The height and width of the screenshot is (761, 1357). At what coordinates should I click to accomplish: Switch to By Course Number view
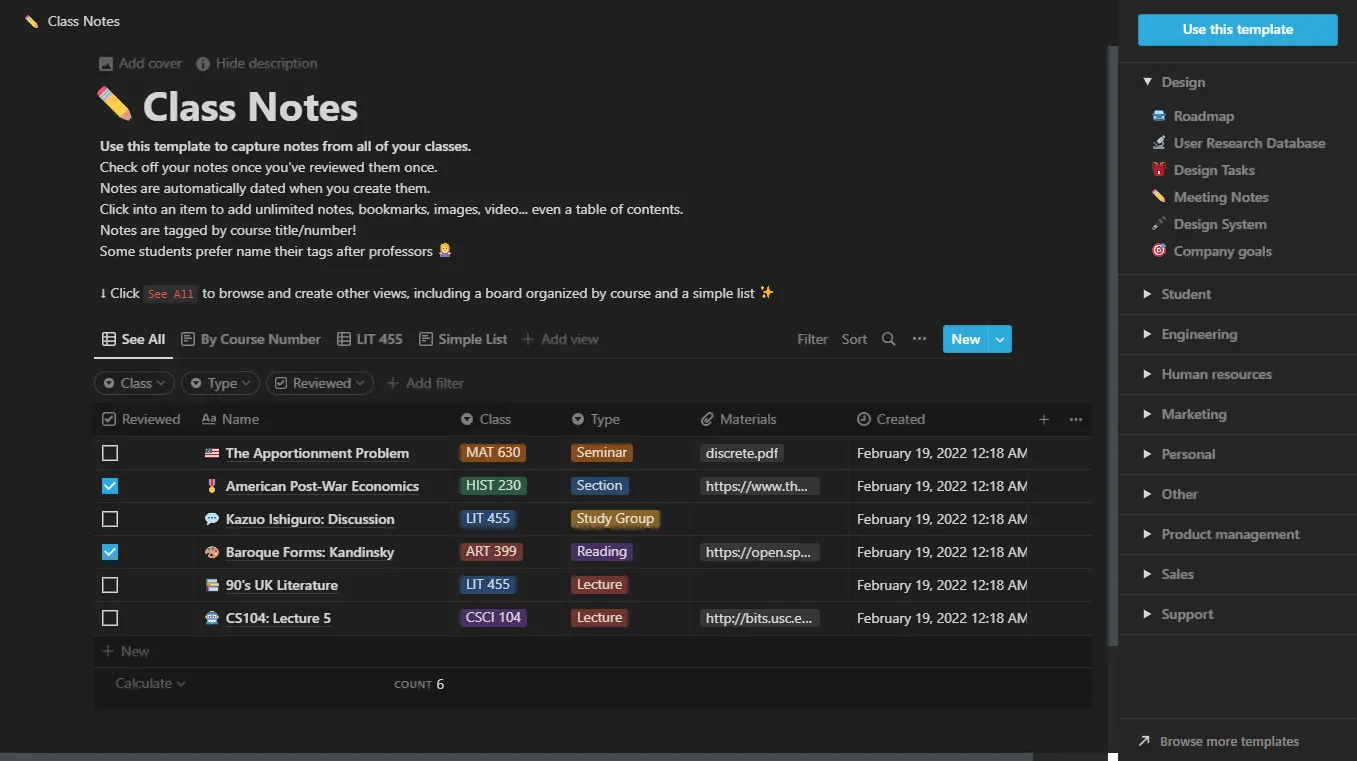[x=251, y=339]
